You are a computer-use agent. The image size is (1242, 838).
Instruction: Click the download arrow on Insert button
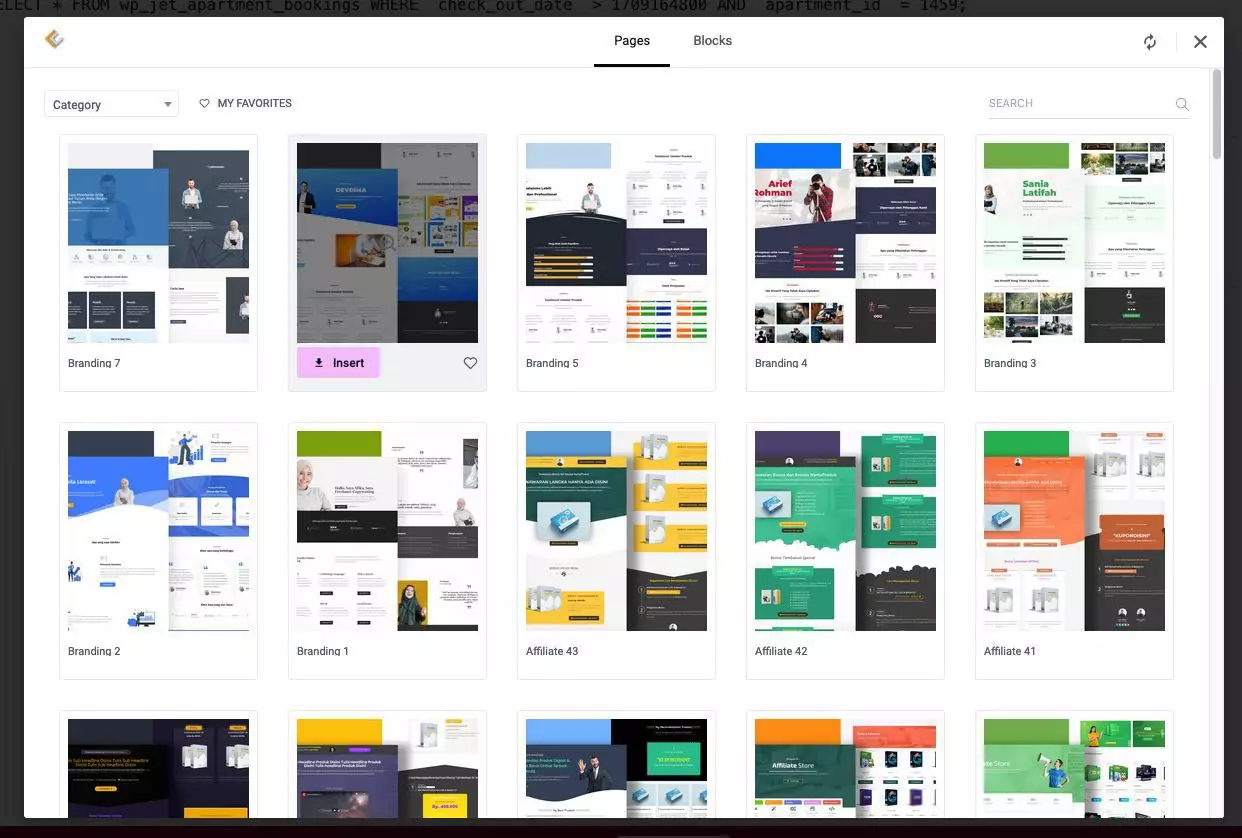(319, 363)
